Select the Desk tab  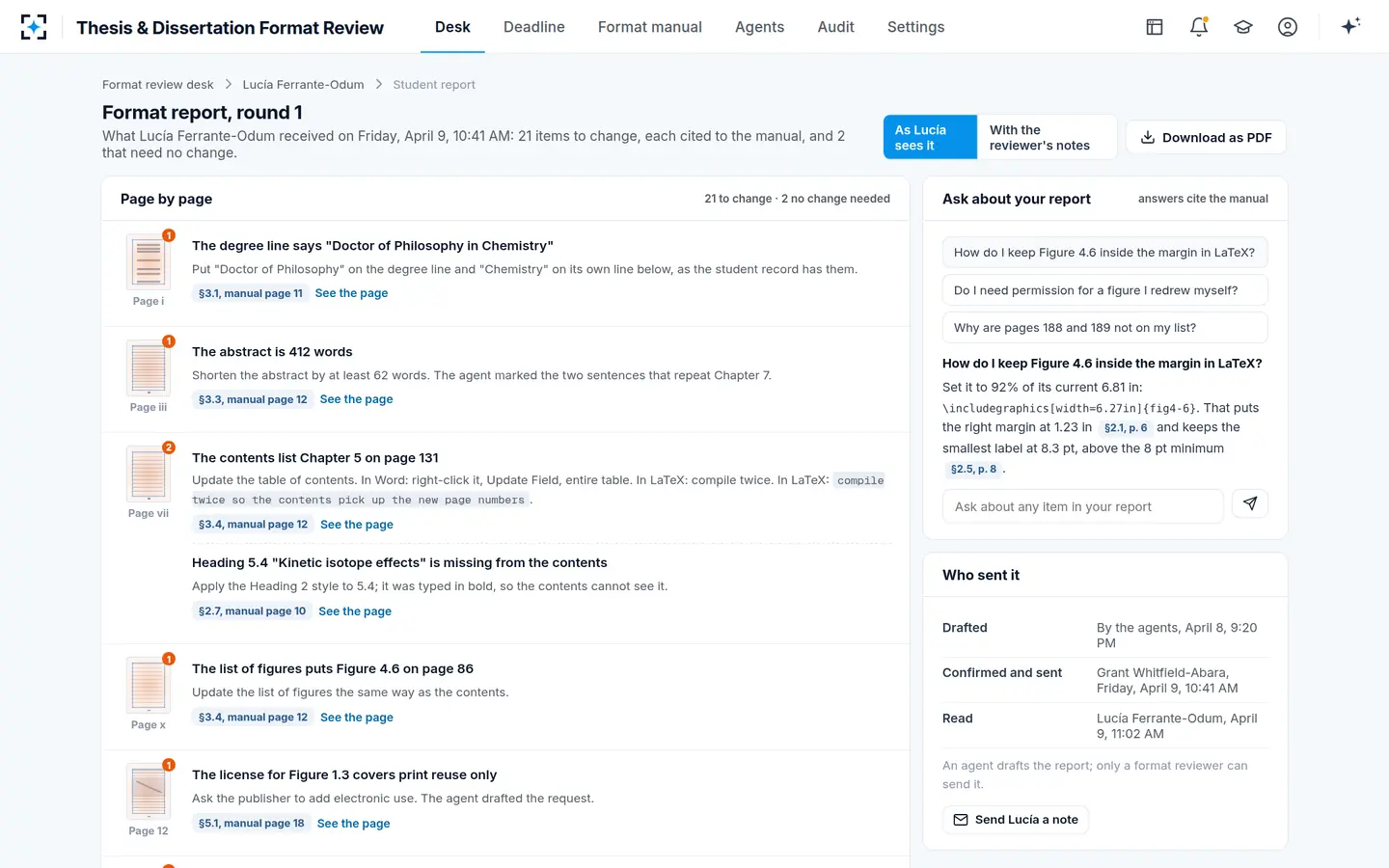click(452, 27)
